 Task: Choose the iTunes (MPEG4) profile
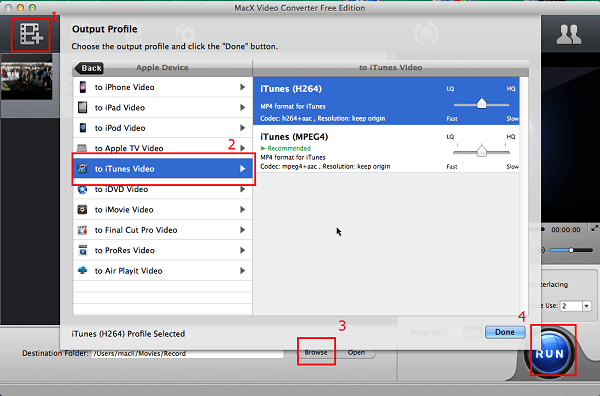(x=386, y=149)
